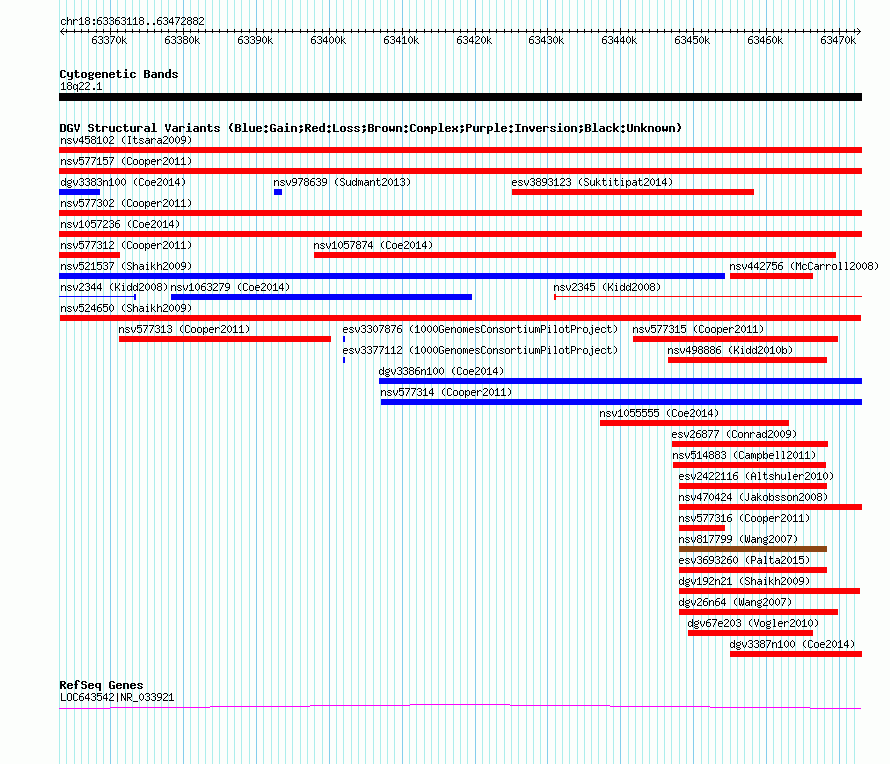
Task: Click the 63400k ruler position label
Action: (x=328, y=40)
